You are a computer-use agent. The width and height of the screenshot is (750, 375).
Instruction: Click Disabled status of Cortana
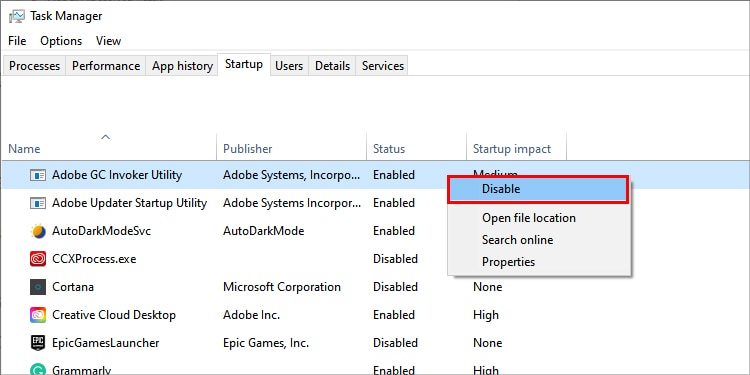[396, 287]
